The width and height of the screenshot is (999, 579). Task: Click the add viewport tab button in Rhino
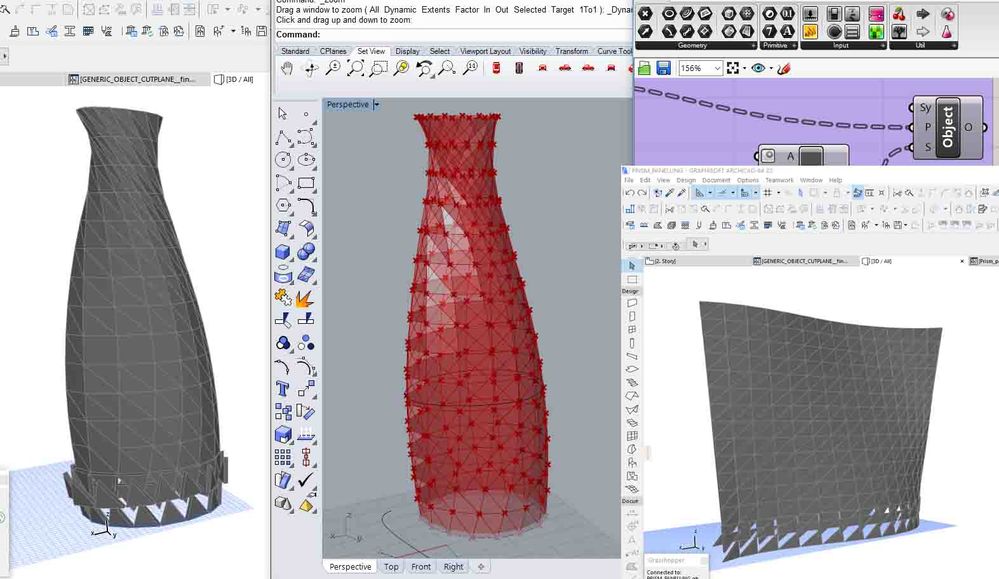[x=481, y=567]
